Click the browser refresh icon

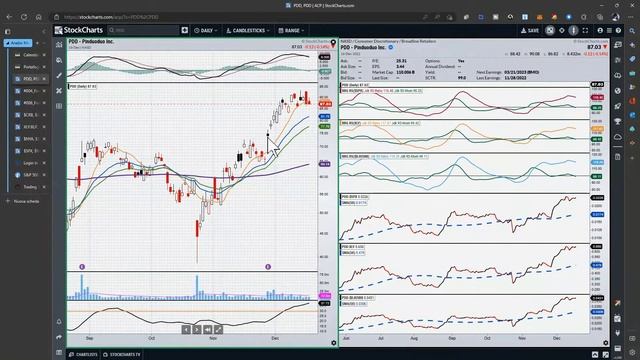click(x=24, y=17)
